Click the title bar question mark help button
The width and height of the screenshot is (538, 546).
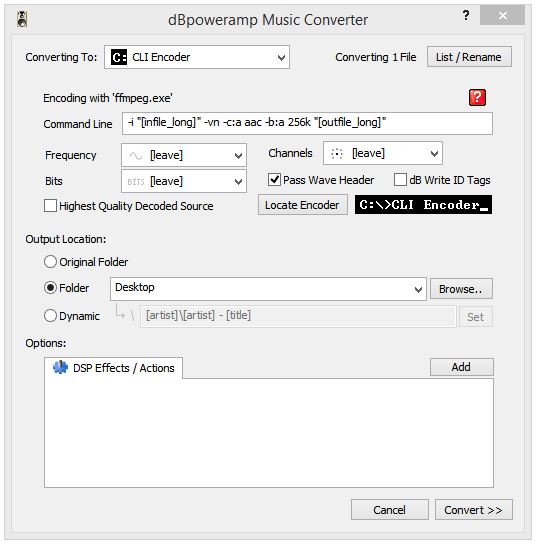466,15
